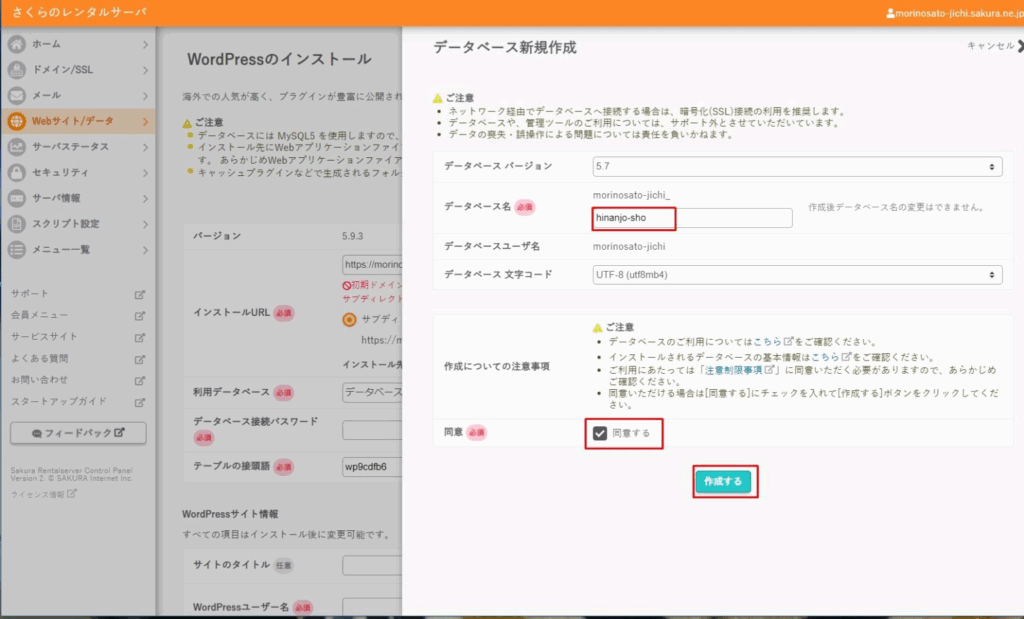Open the 利用データベース dropdown

372,392
